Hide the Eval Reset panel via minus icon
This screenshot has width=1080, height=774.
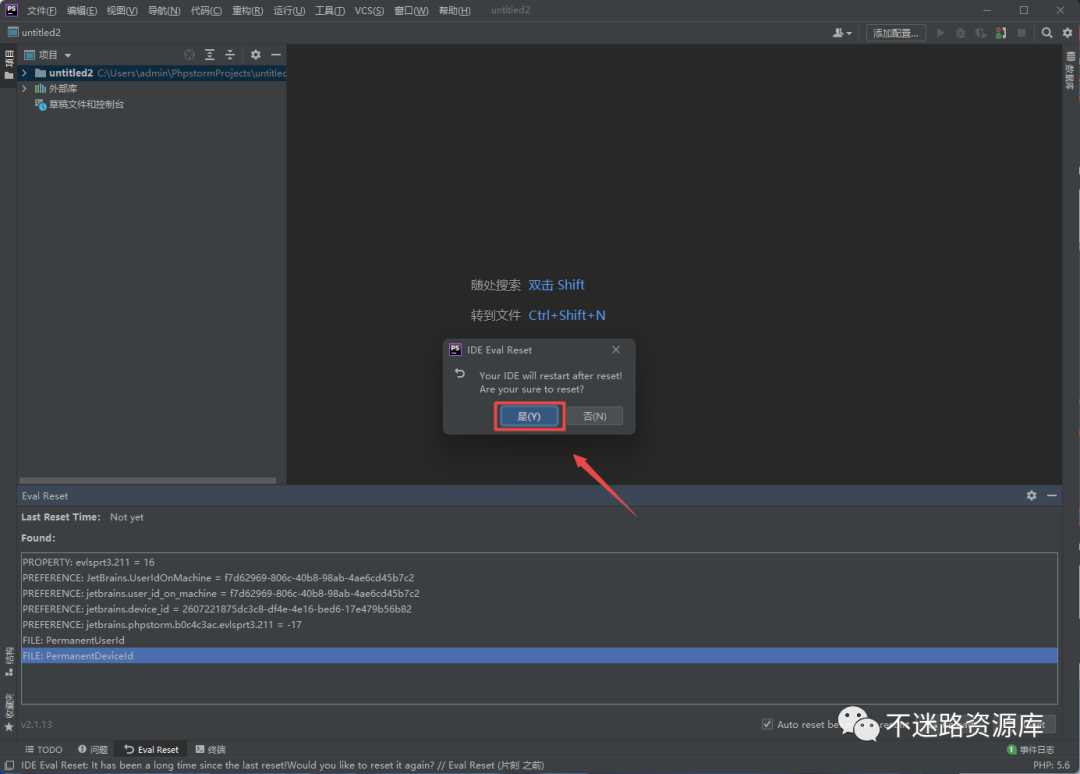1052,496
